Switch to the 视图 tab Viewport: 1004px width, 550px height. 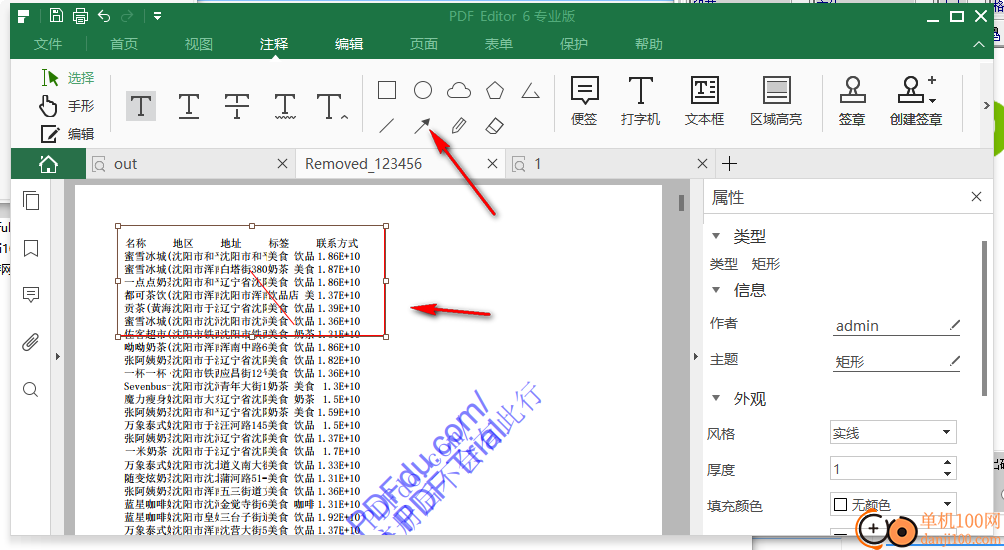point(198,44)
